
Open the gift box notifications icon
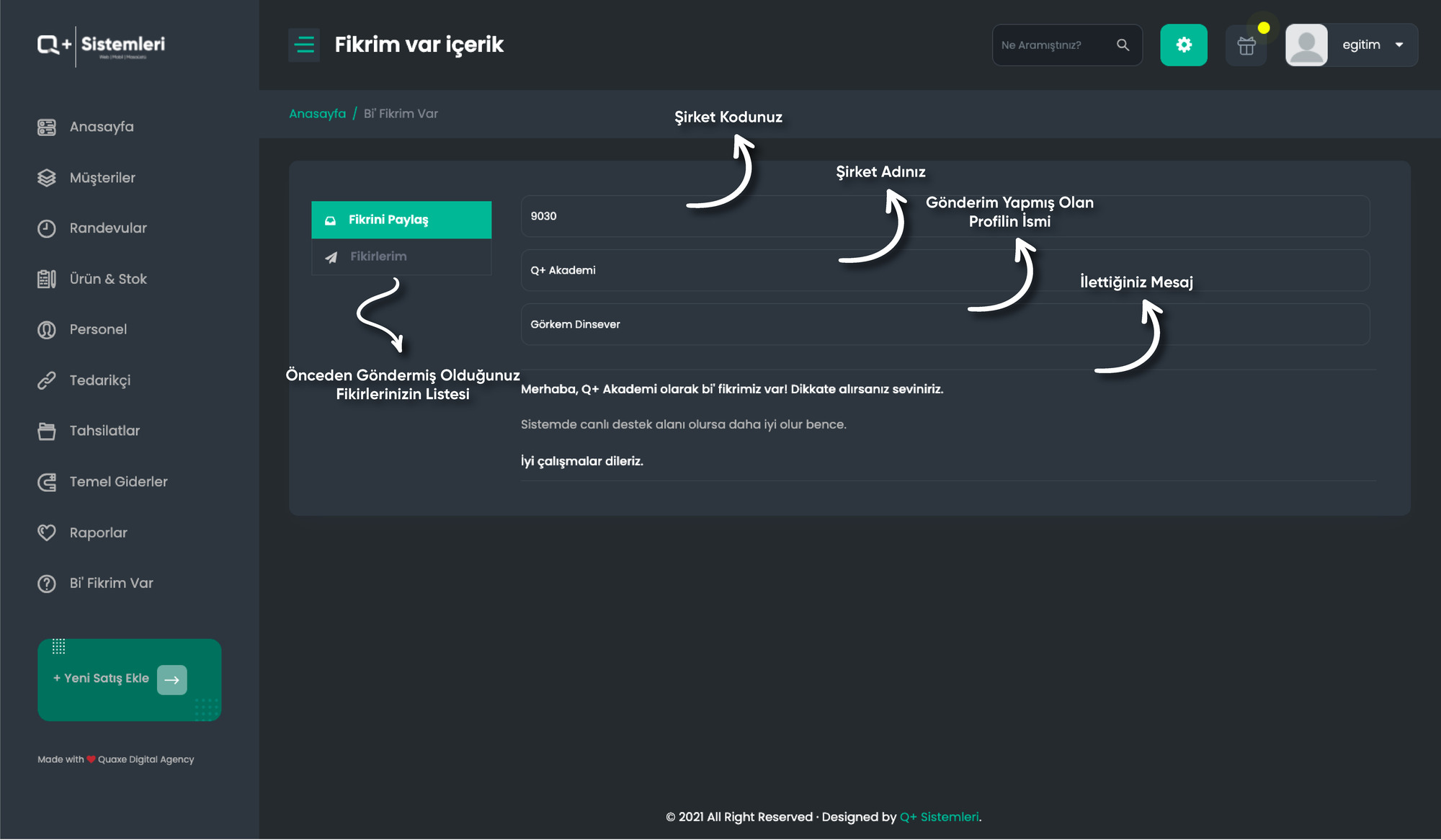coord(1246,45)
